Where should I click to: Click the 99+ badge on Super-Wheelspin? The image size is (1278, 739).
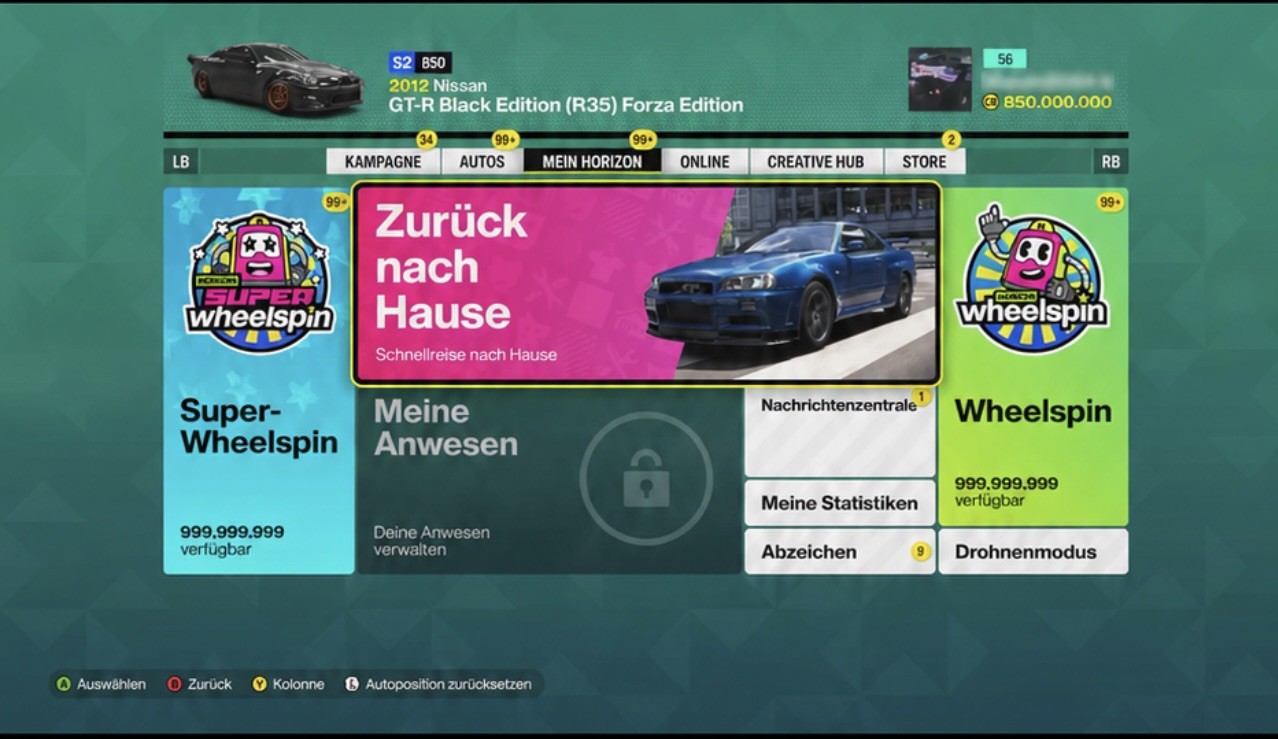pyautogui.click(x=336, y=202)
